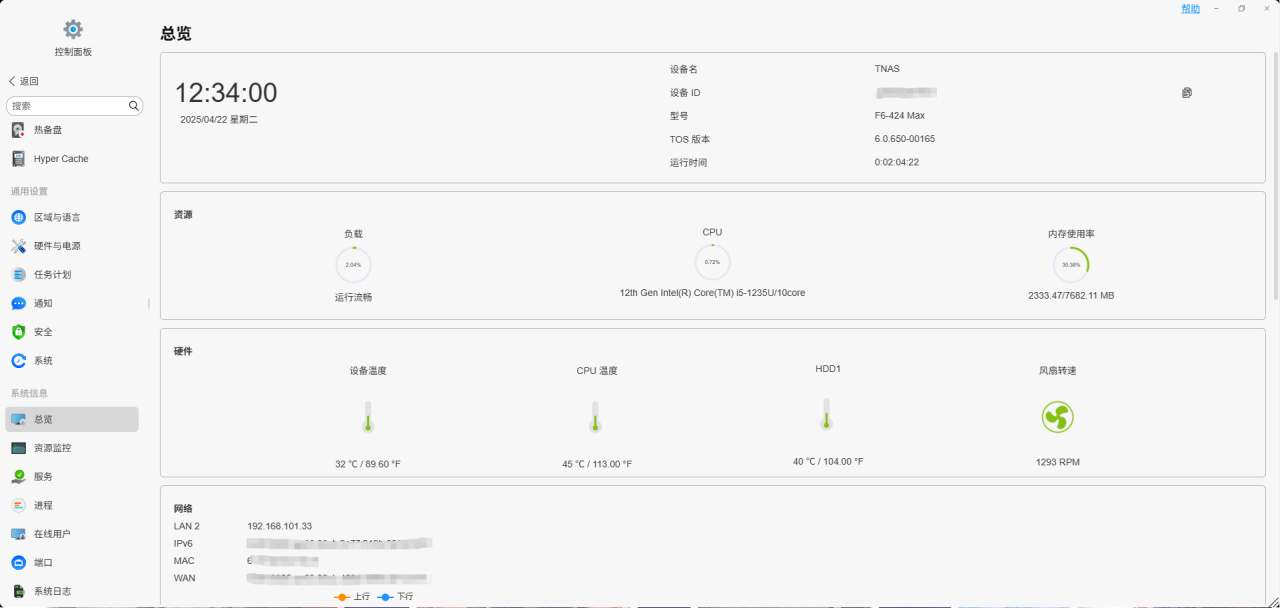
Task: Select 区域与语言 menu label
Action: click(57, 217)
